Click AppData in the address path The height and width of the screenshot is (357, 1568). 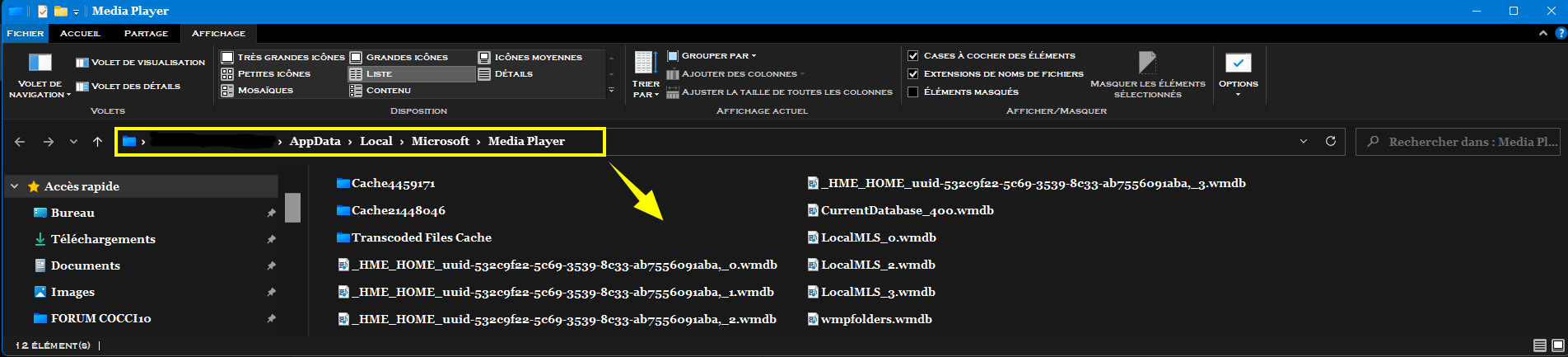point(315,141)
